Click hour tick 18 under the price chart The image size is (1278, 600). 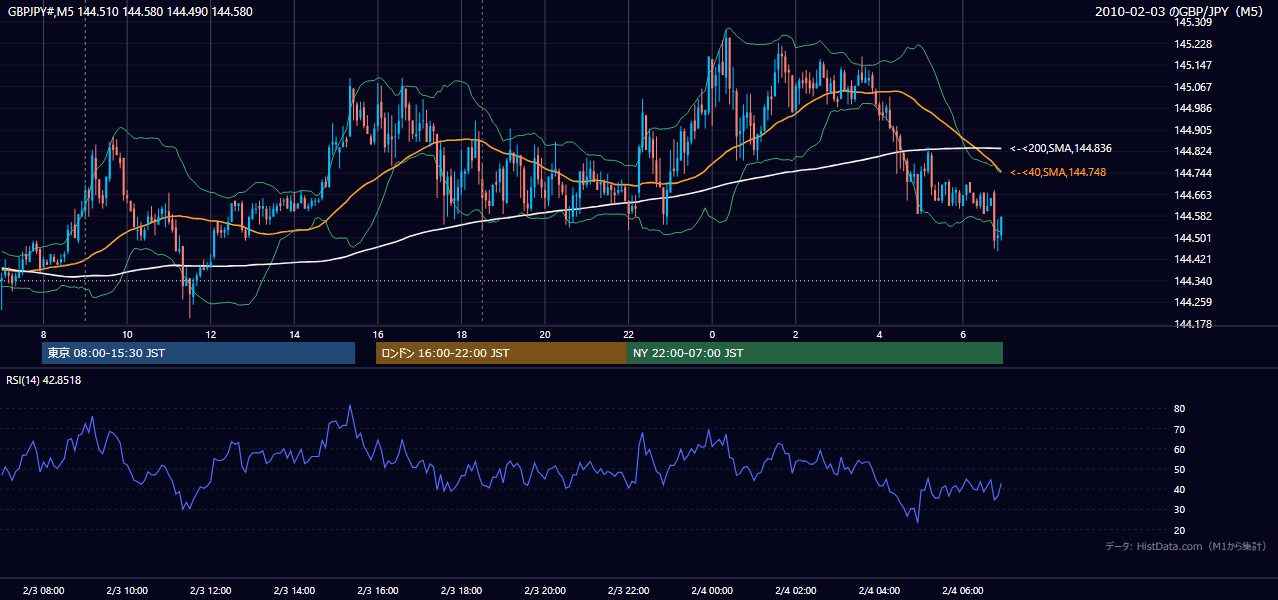pyautogui.click(x=461, y=334)
